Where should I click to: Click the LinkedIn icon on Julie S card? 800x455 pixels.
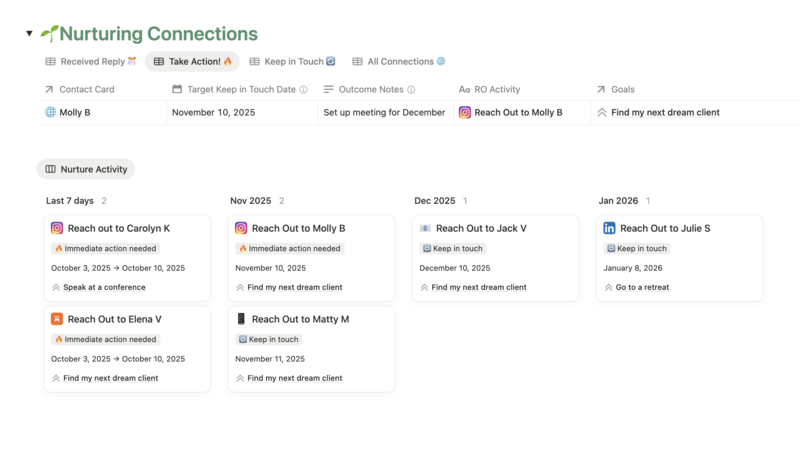tap(609, 228)
